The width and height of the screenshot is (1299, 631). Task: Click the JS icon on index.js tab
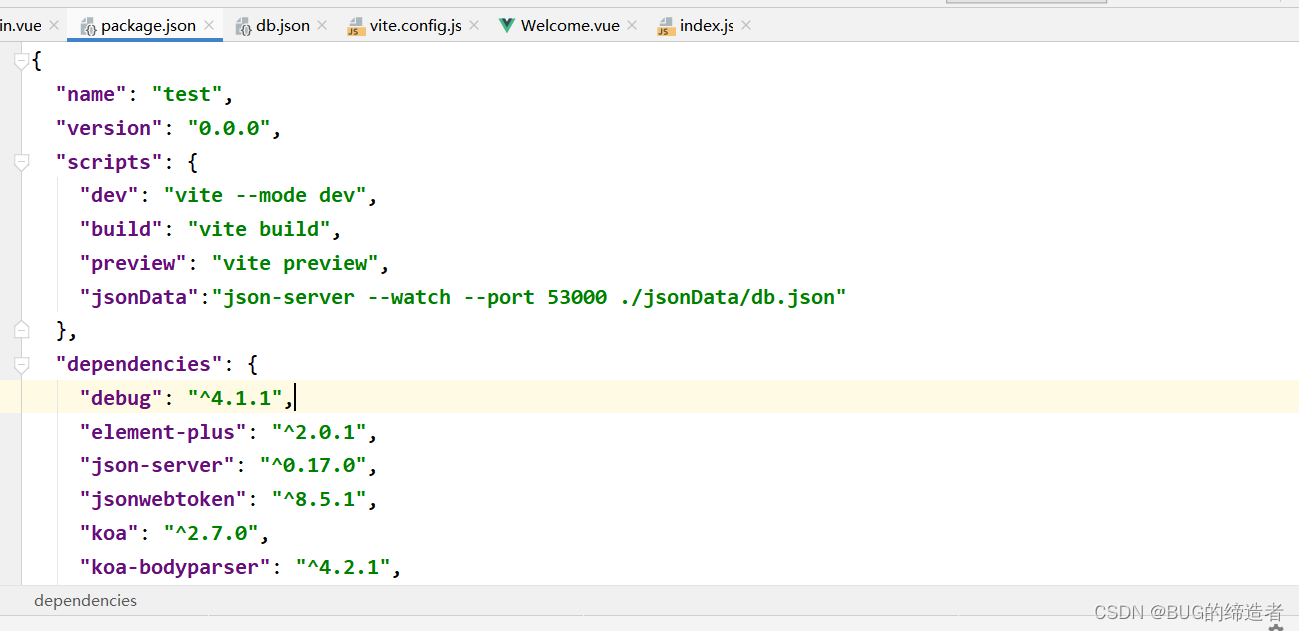pyautogui.click(x=665, y=25)
